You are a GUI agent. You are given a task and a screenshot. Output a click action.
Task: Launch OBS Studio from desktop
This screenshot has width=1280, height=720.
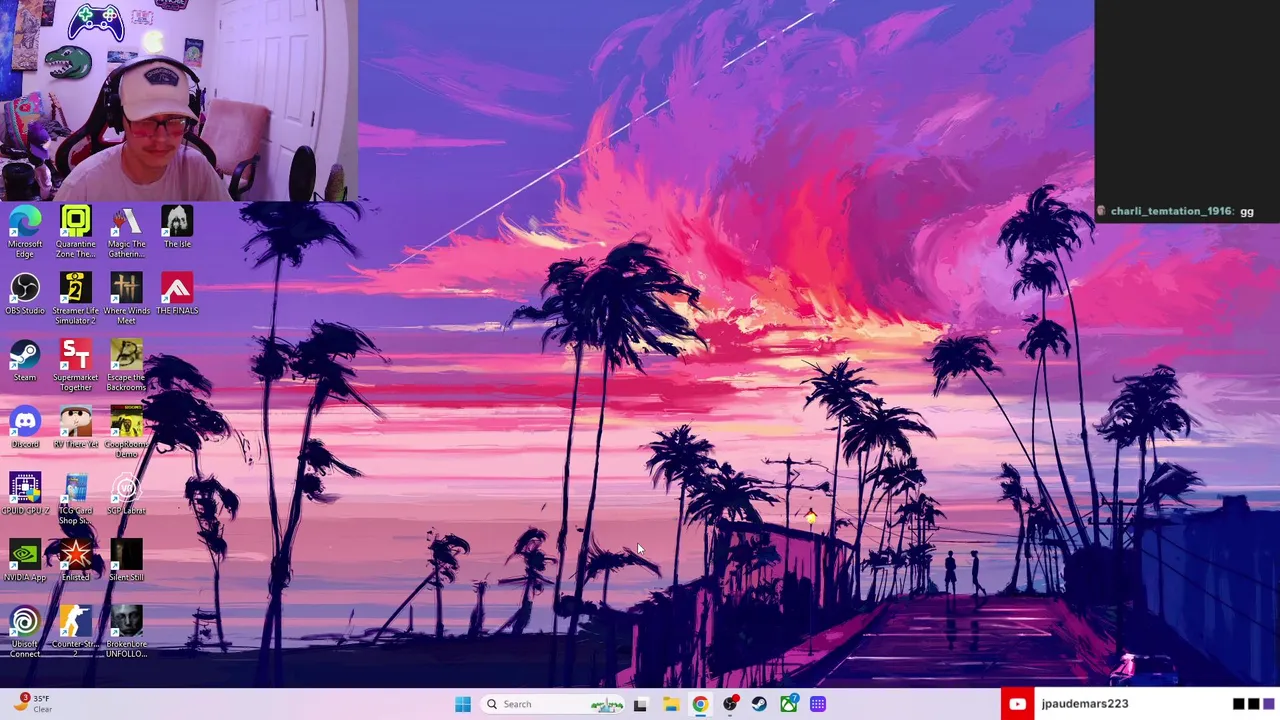click(25, 295)
